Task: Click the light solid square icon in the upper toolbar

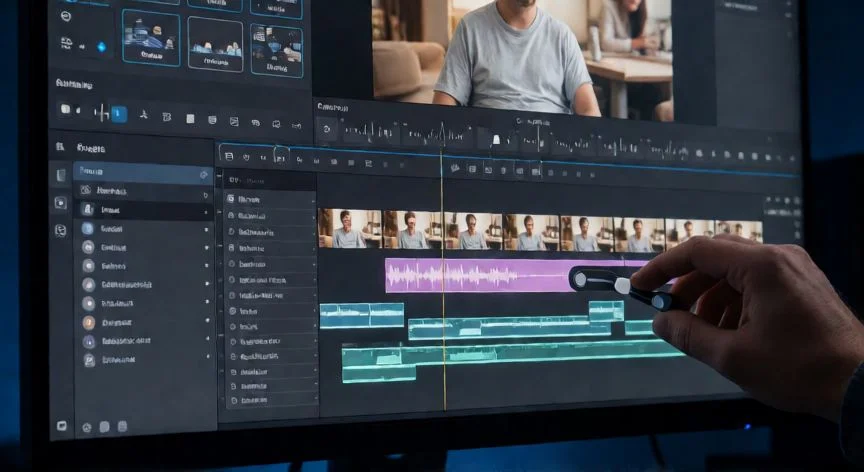Action: (x=190, y=118)
